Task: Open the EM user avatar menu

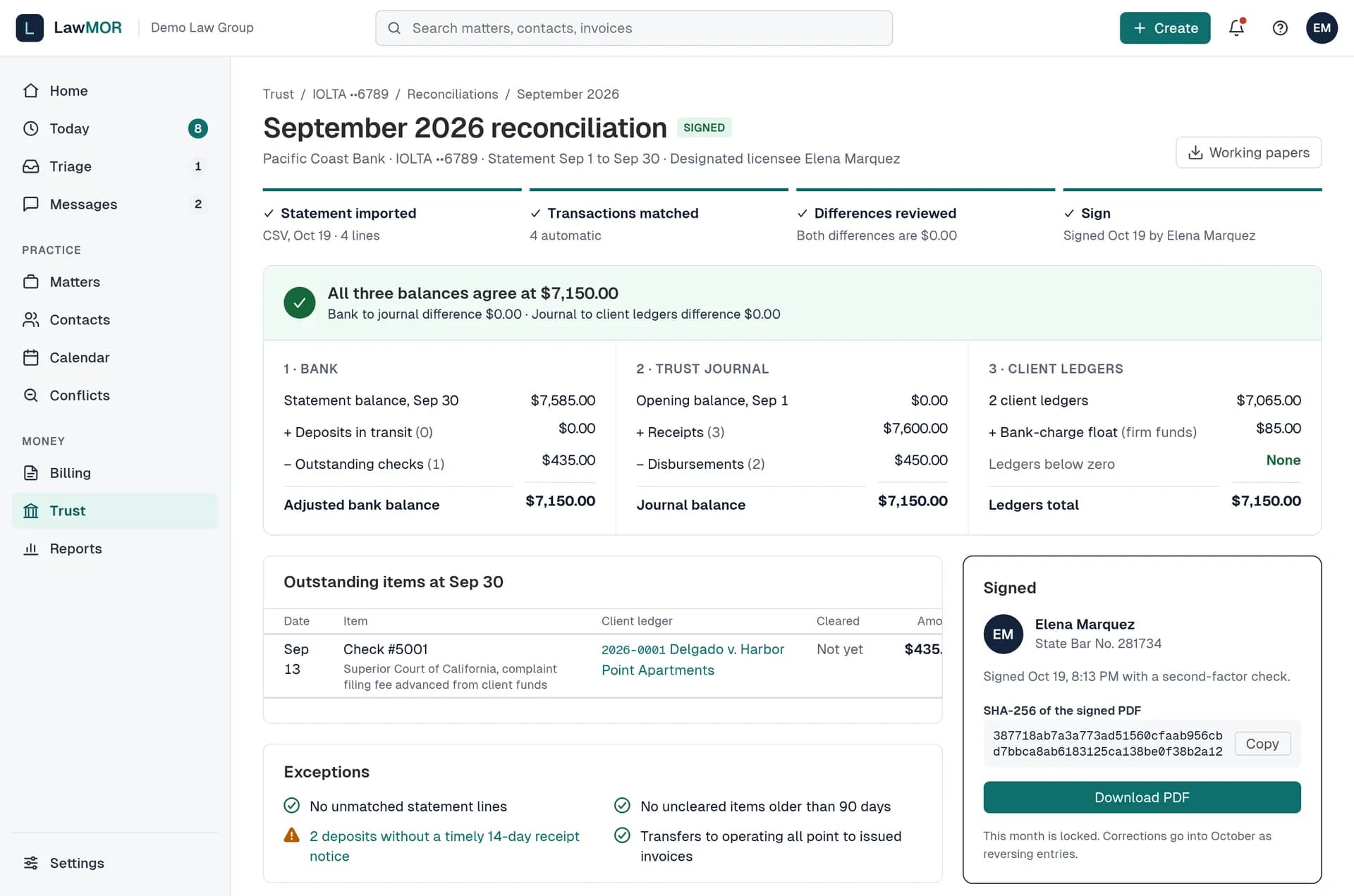Action: [1322, 28]
